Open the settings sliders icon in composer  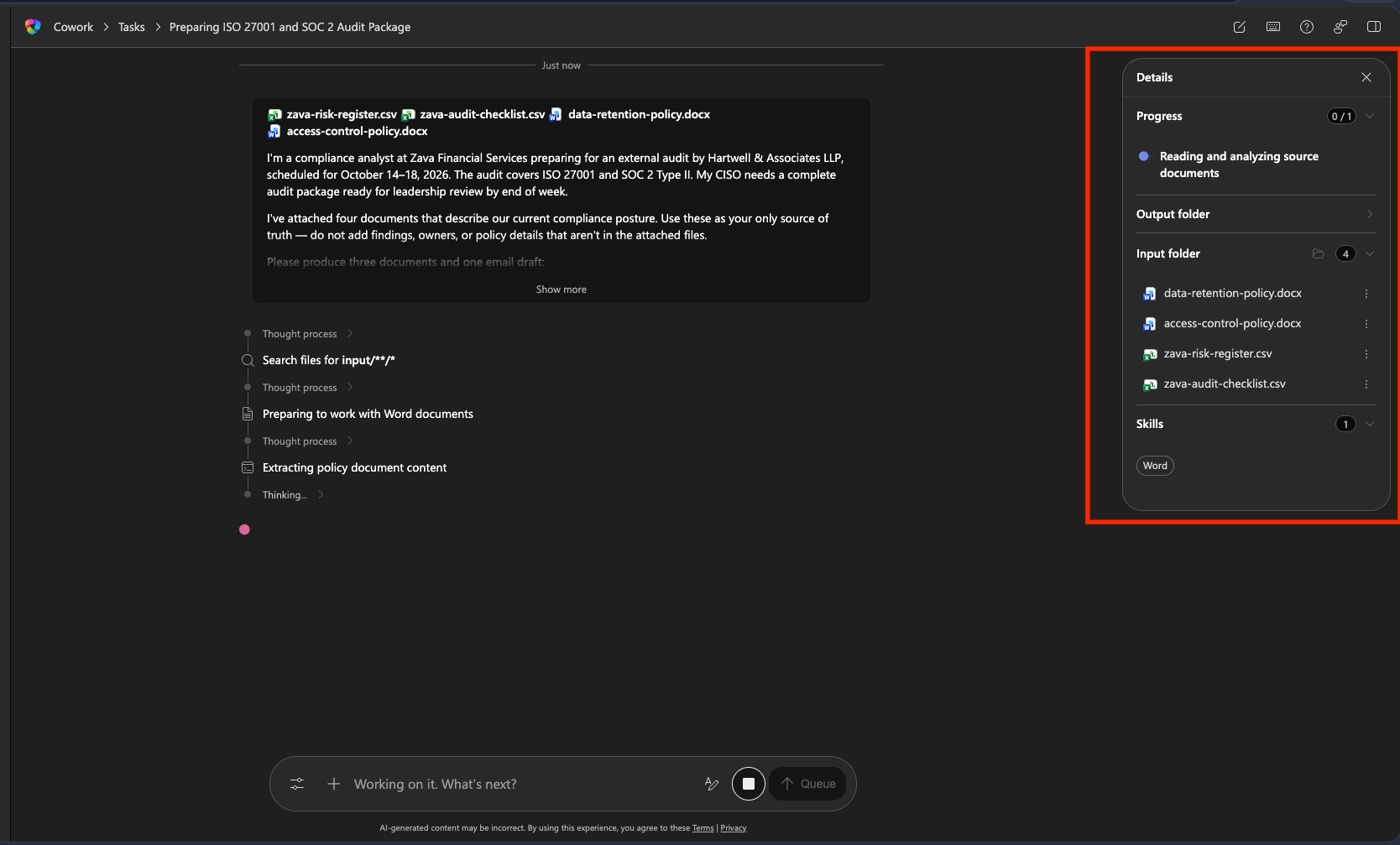(297, 784)
